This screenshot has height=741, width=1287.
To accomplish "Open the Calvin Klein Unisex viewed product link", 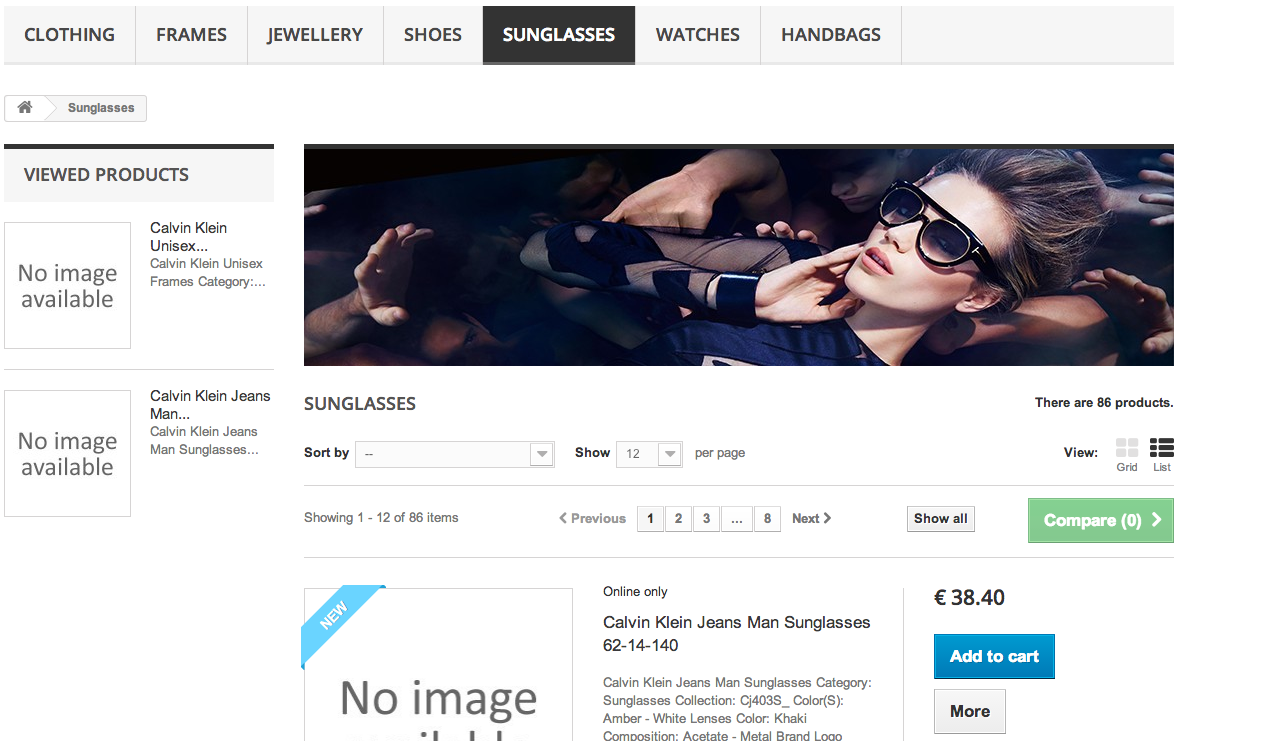I will (189, 237).
